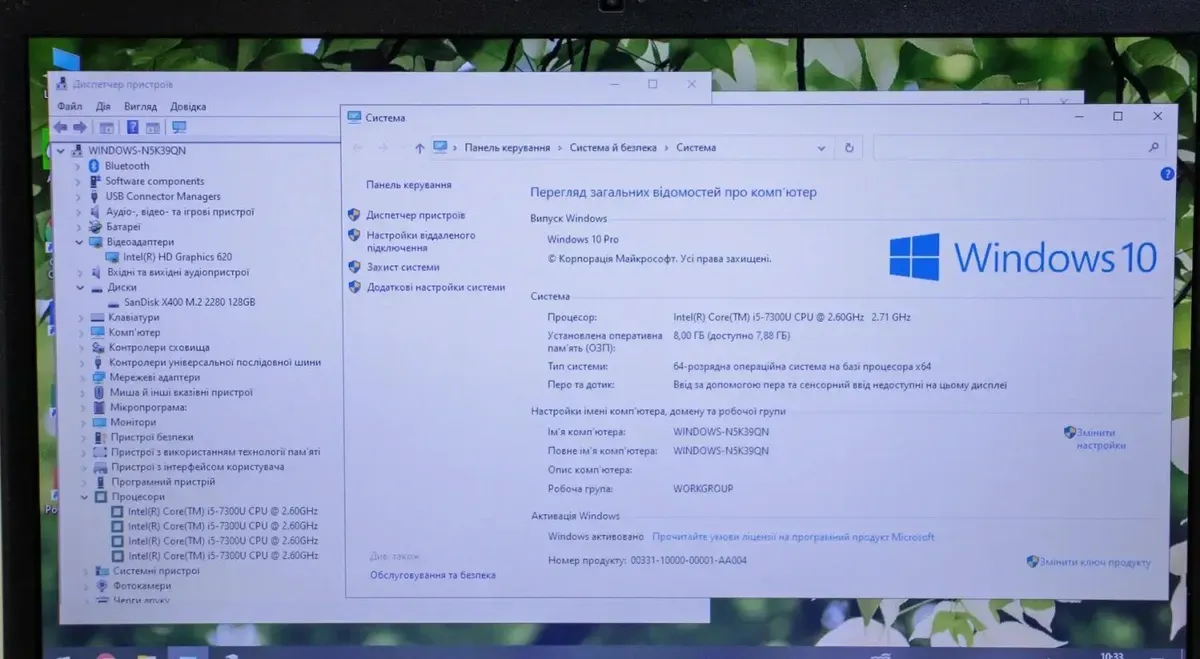1200x659 pixels.
Task: Open the address bar history dropdown
Action: coord(821,148)
